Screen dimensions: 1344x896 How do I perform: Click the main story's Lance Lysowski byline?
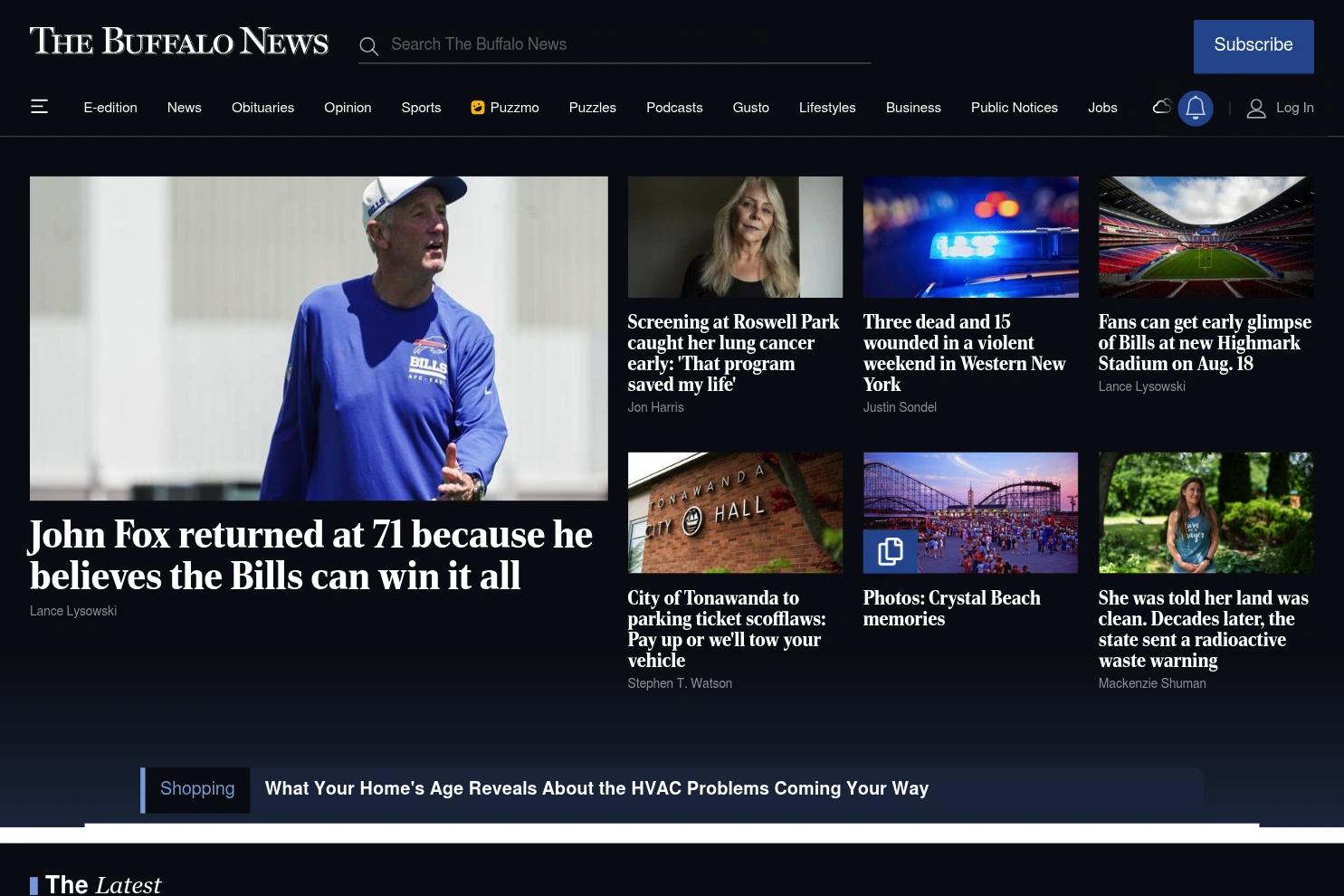tap(73, 611)
